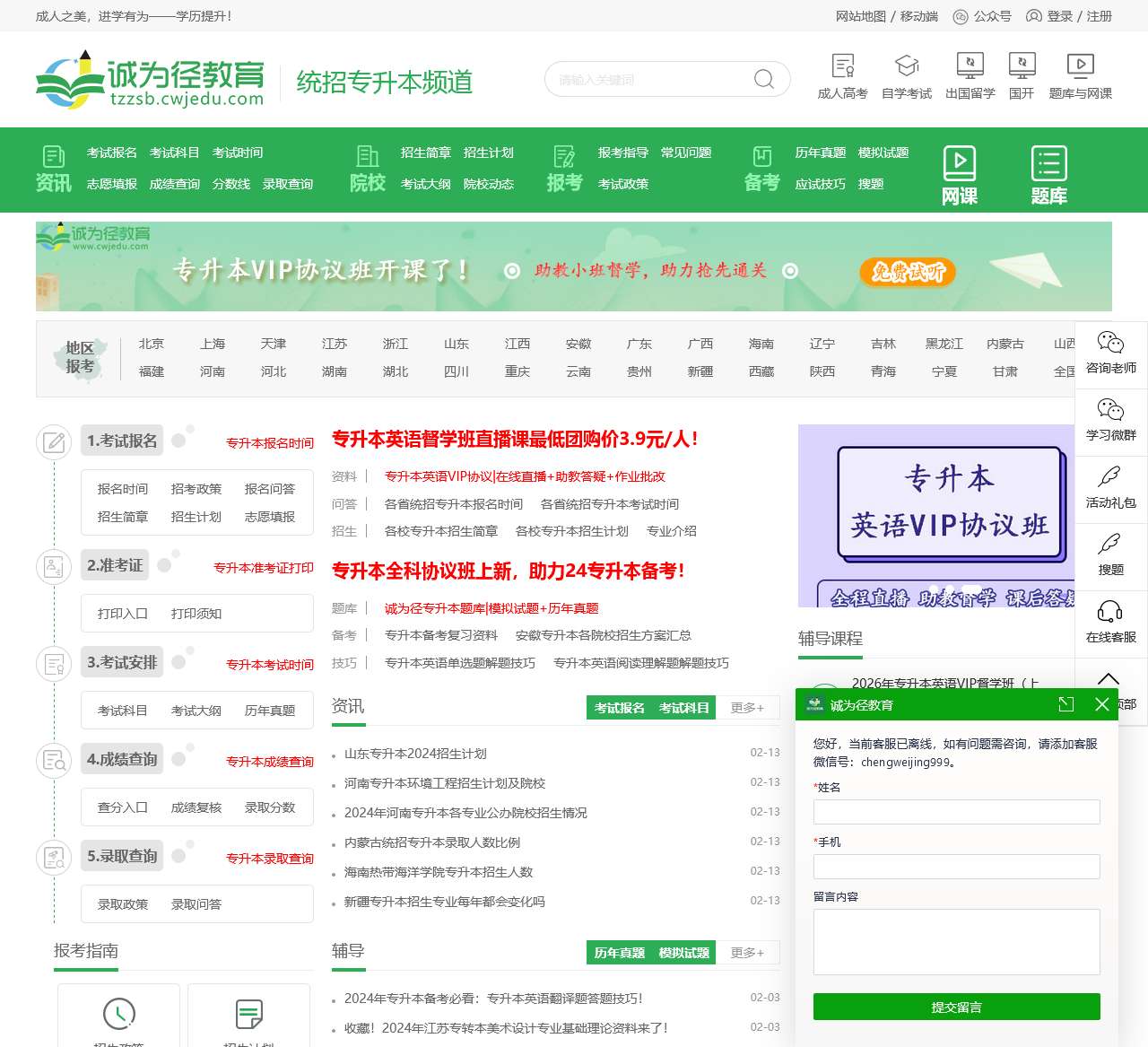Open the 题库 icon in green navbar
This screenshot has height=1047, width=1148.
(1048, 163)
